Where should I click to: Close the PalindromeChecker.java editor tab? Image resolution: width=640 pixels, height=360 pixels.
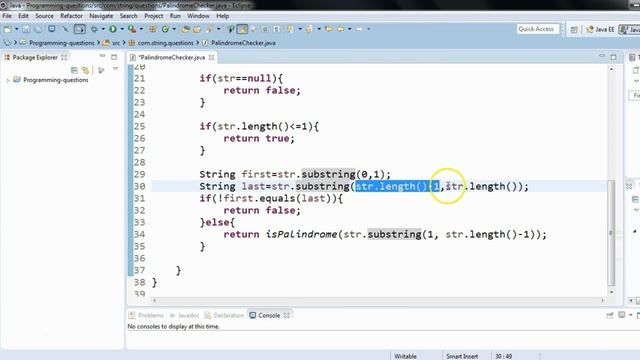[211, 58]
